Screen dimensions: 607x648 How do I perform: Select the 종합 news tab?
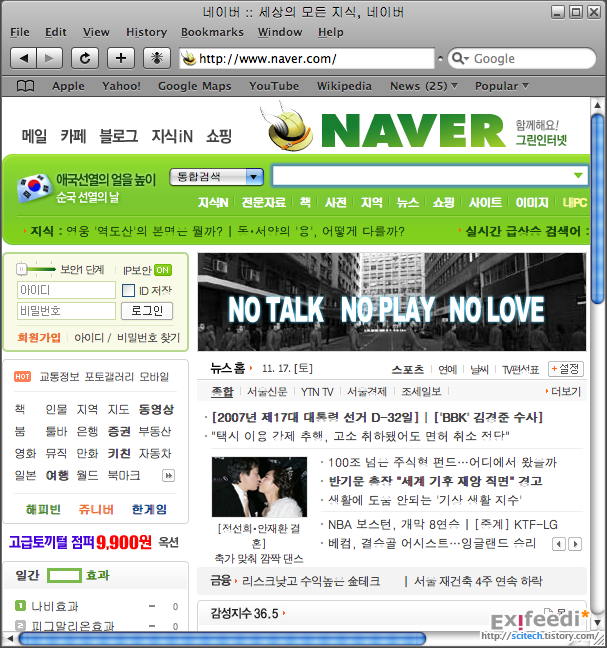click(222, 391)
